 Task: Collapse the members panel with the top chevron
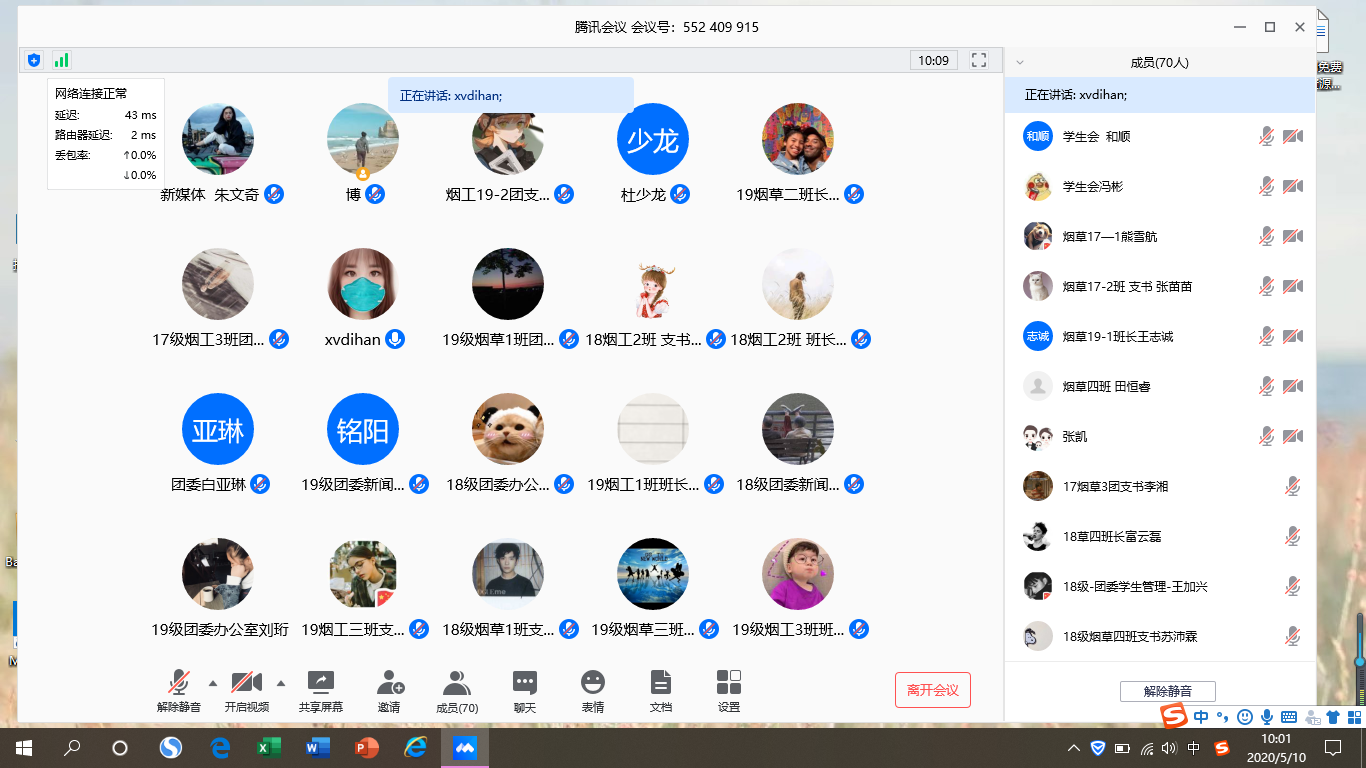point(1018,61)
